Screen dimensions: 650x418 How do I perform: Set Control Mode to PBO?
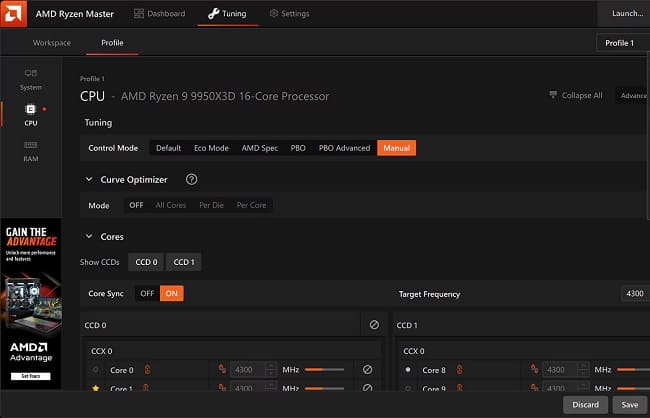(x=298, y=148)
